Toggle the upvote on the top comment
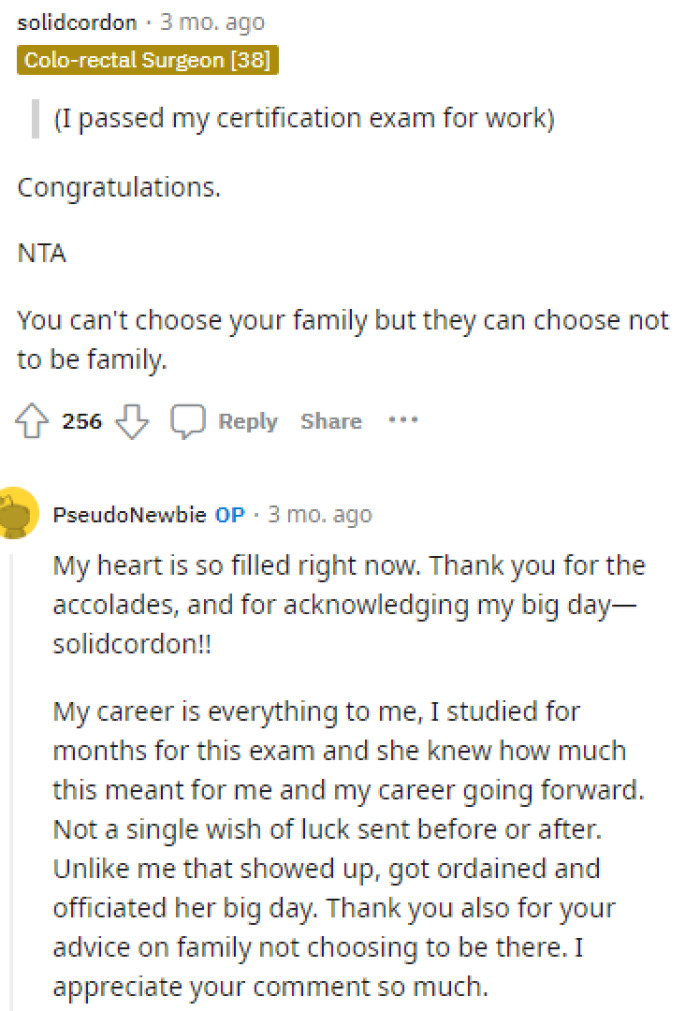Viewport: 700px width, 1011px height. pos(32,421)
